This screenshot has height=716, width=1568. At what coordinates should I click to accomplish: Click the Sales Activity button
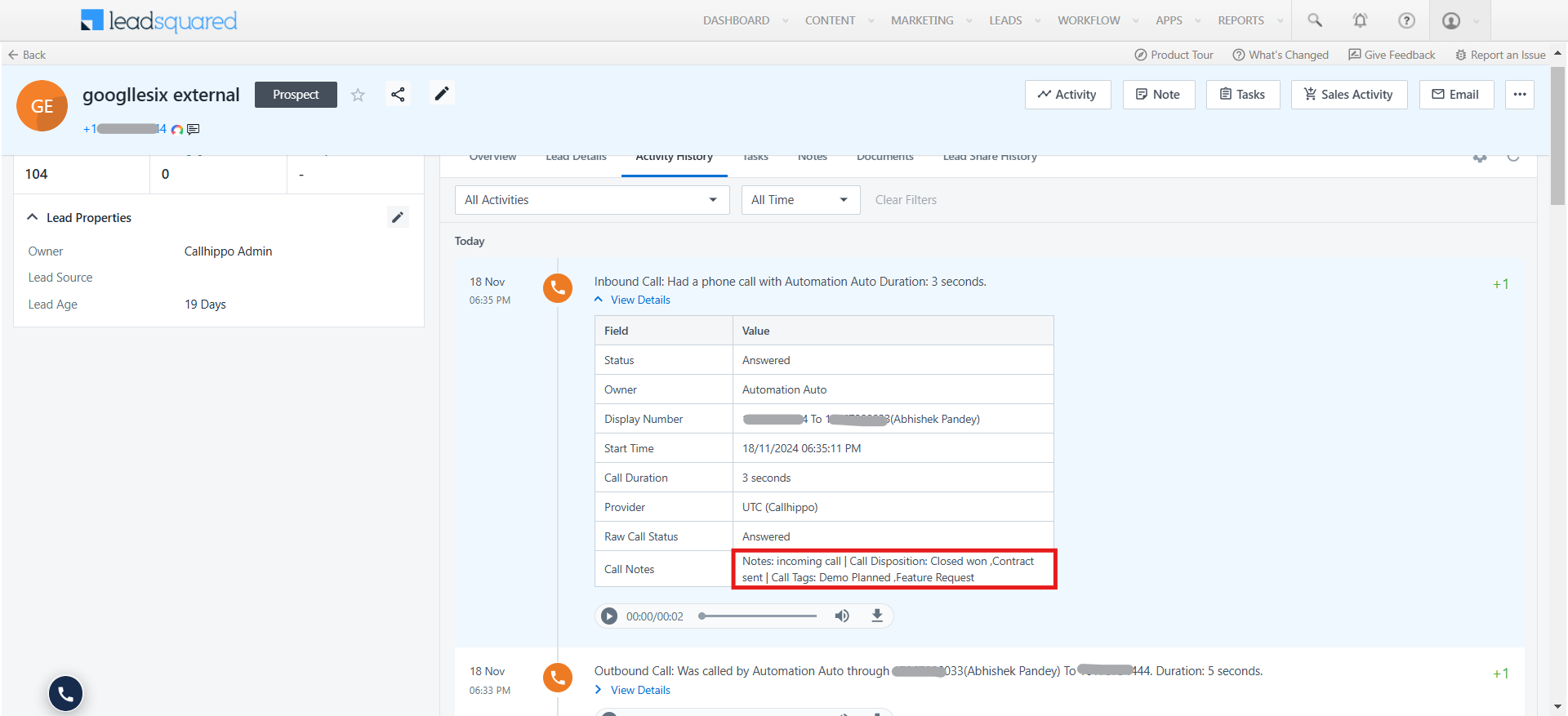(1349, 95)
